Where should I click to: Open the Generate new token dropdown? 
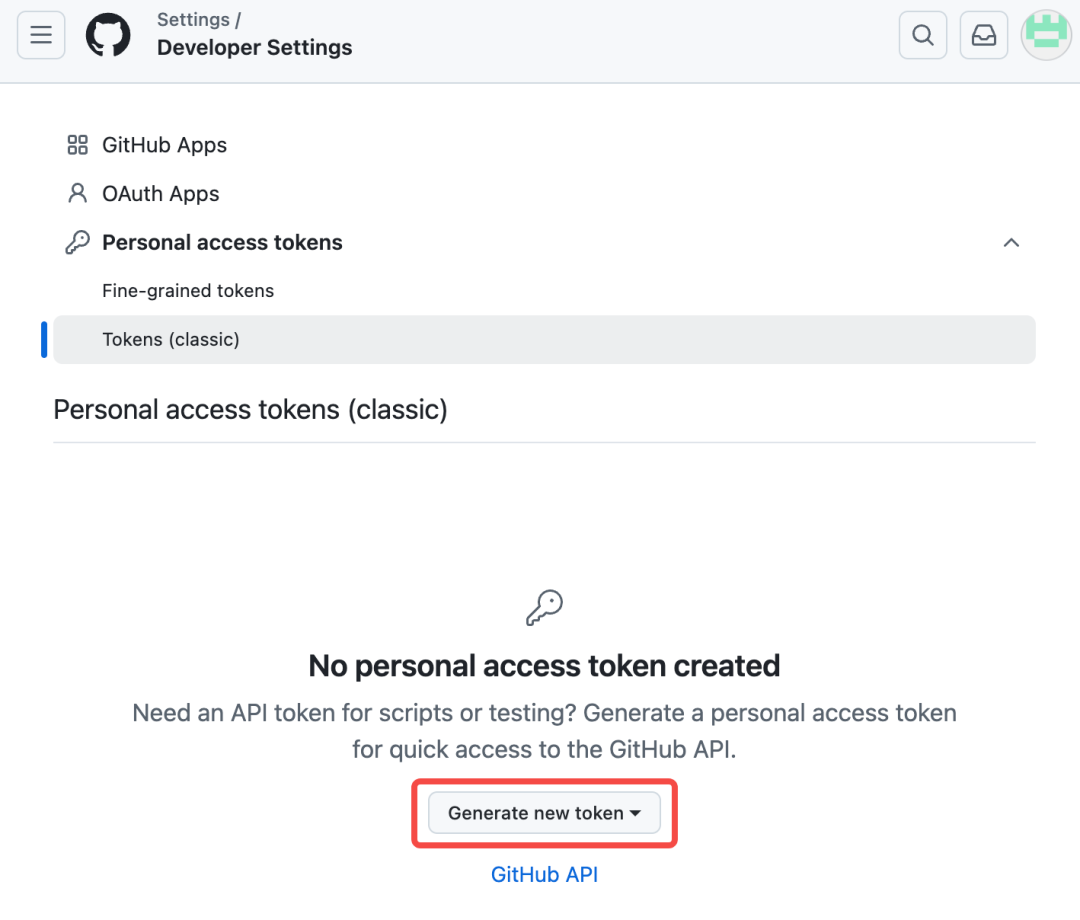pos(536,813)
